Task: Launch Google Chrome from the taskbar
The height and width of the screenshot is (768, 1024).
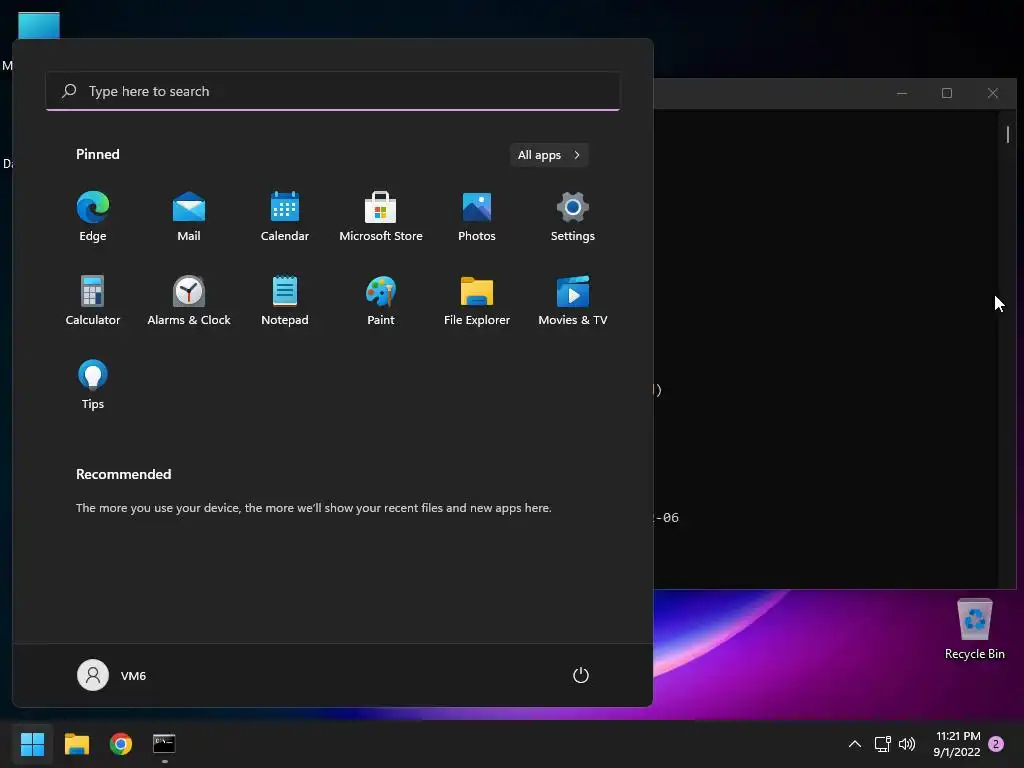Action: pos(121,744)
